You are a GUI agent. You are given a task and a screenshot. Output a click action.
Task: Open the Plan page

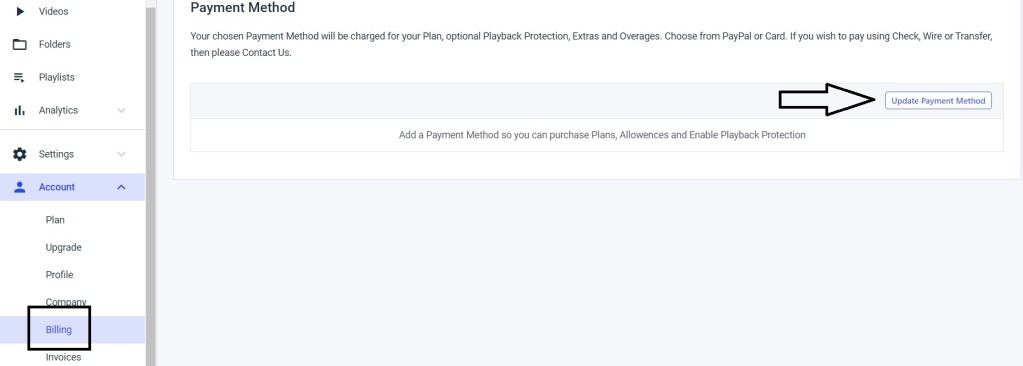pos(55,220)
